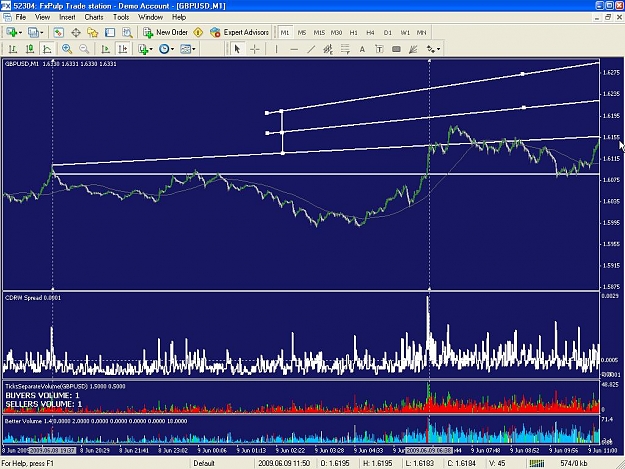Open the Strategy Tester magnifier icon
The height and width of the screenshot is (469, 625).
127,33
